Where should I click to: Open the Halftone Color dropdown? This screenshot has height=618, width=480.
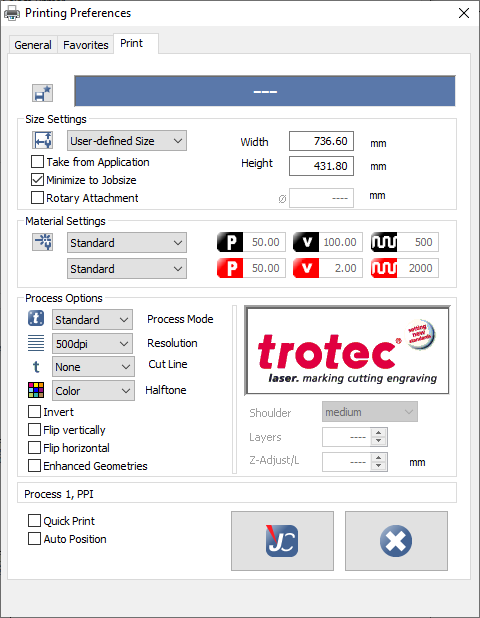point(93,391)
